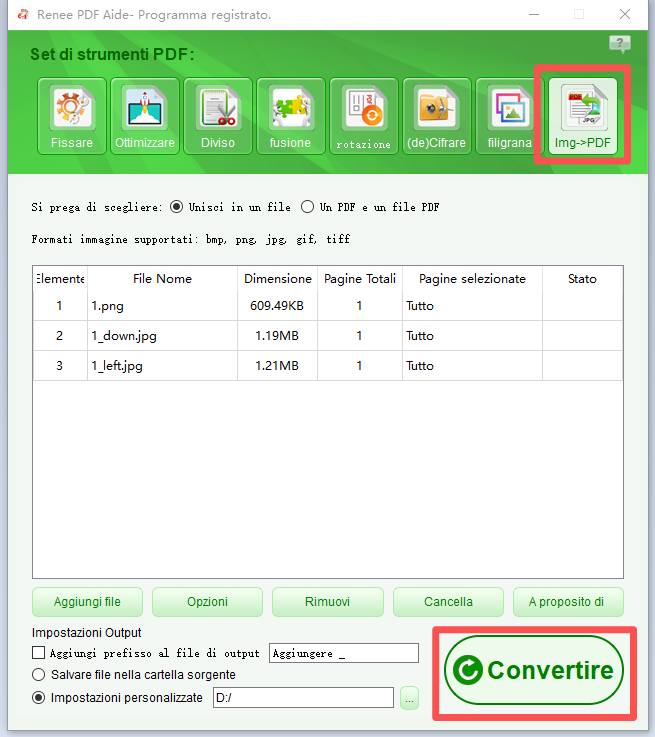Open the rotazione rotate tool
This screenshot has width=655, height=737.
point(364,115)
